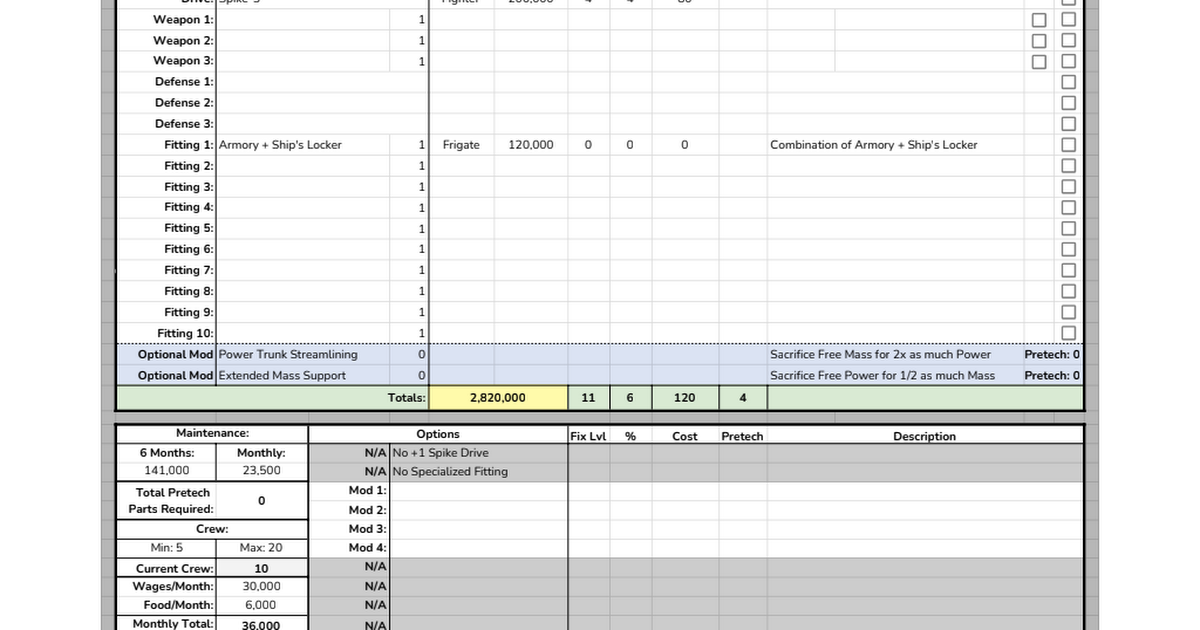Click the Total Pretech Parts Required value
1200x630 pixels.
261,500
